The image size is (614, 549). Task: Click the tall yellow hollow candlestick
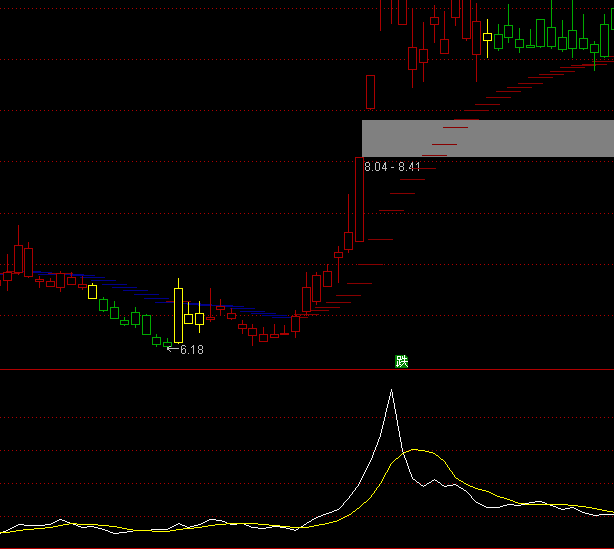(x=179, y=315)
